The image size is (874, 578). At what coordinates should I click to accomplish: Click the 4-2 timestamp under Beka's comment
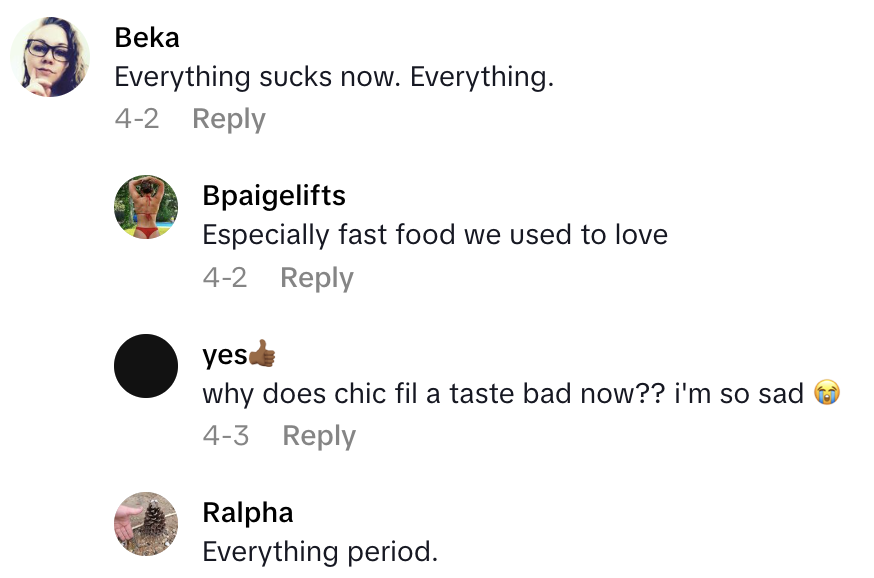(137, 119)
